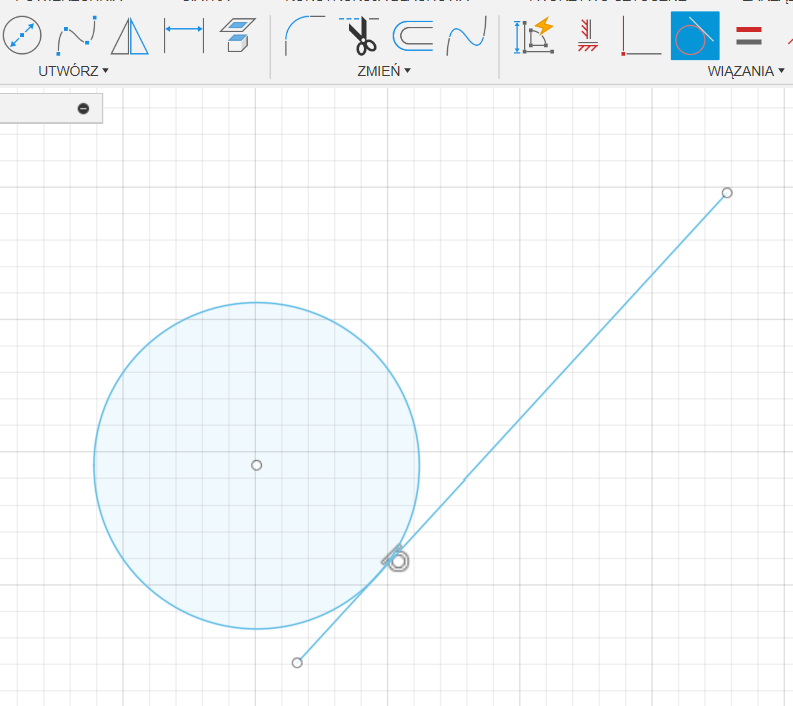The height and width of the screenshot is (706, 793).
Task: Activate the Mirror sketch tool
Action: coord(129,37)
